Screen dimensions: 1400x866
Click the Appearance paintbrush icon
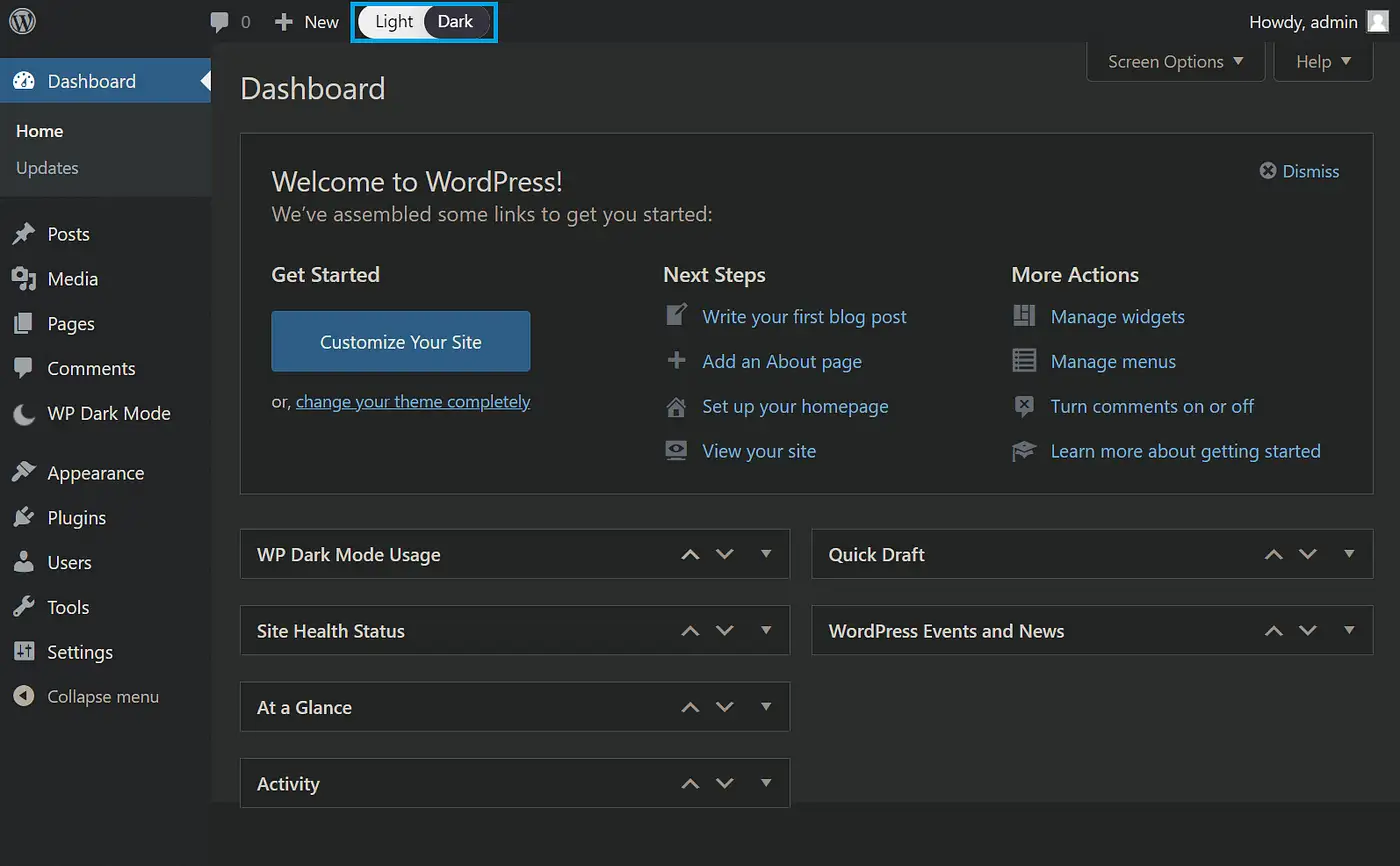(23, 473)
